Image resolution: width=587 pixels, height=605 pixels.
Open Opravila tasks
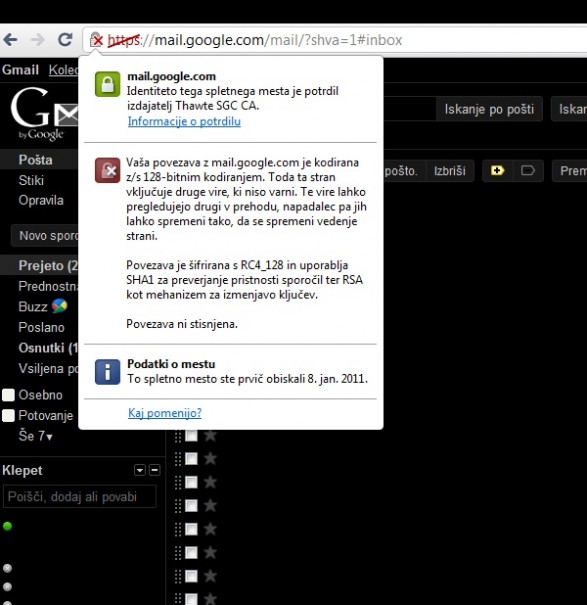[x=41, y=200]
